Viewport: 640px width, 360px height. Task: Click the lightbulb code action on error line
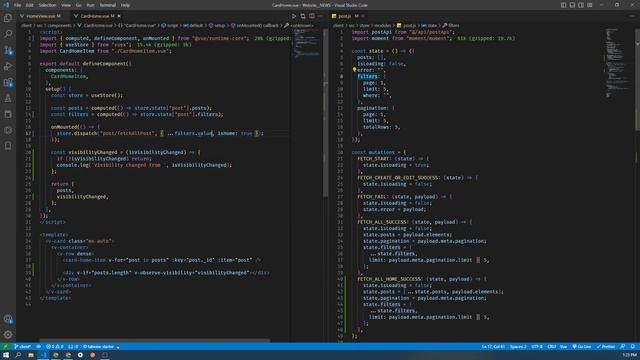pos(354,70)
